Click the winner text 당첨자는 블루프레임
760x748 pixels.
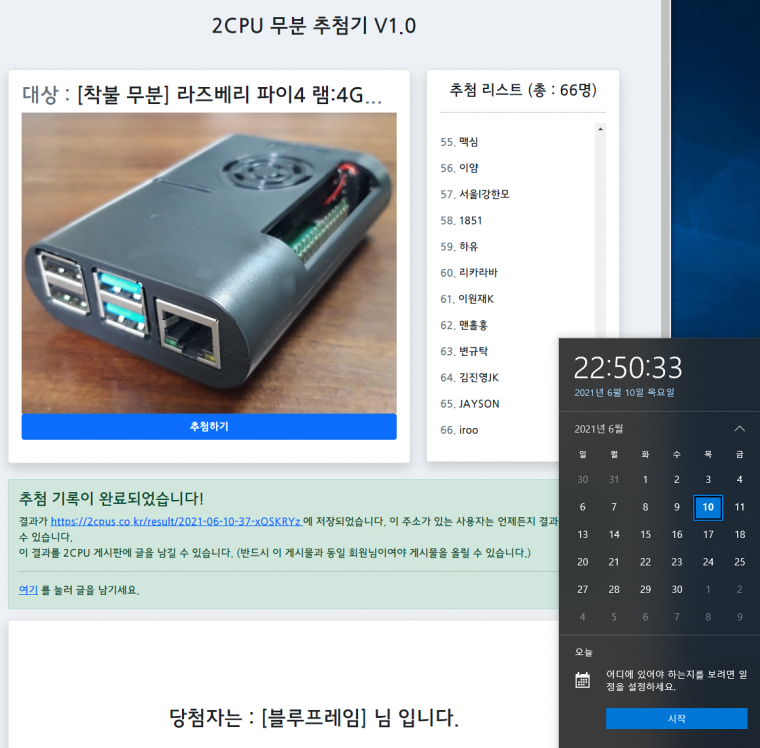pyautogui.click(x=314, y=717)
